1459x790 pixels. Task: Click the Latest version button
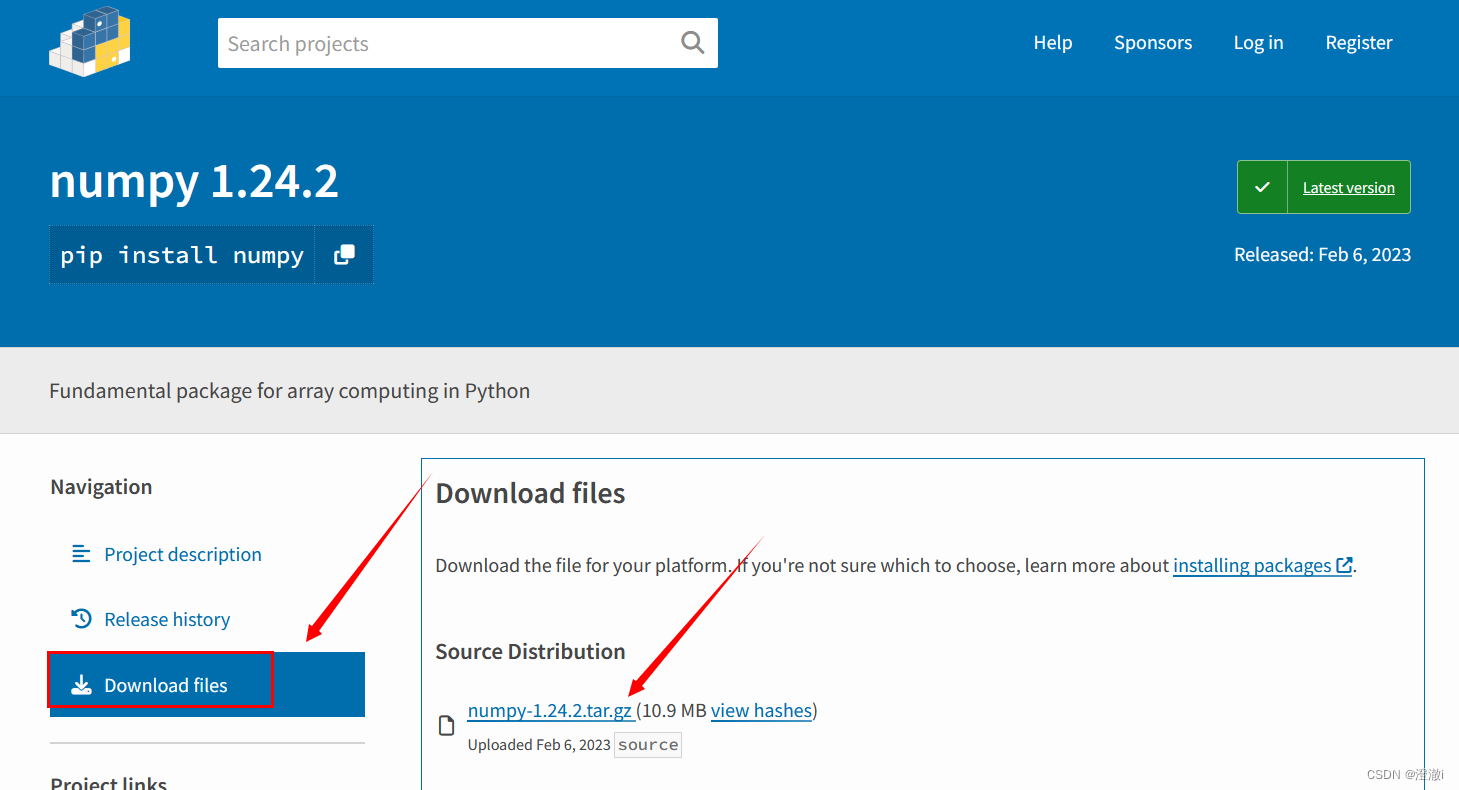[x=1324, y=187]
